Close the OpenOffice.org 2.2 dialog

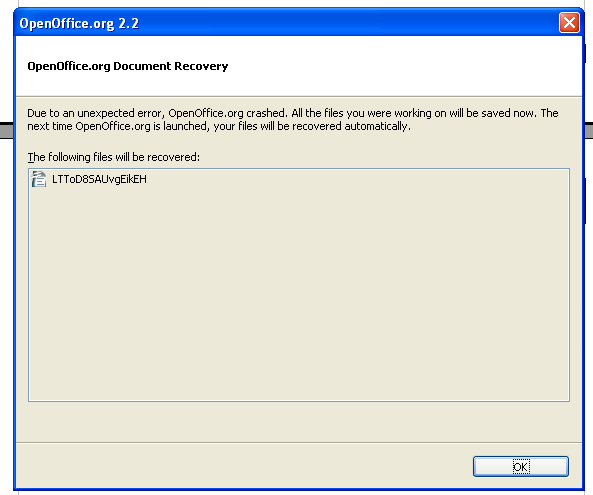click(569, 23)
